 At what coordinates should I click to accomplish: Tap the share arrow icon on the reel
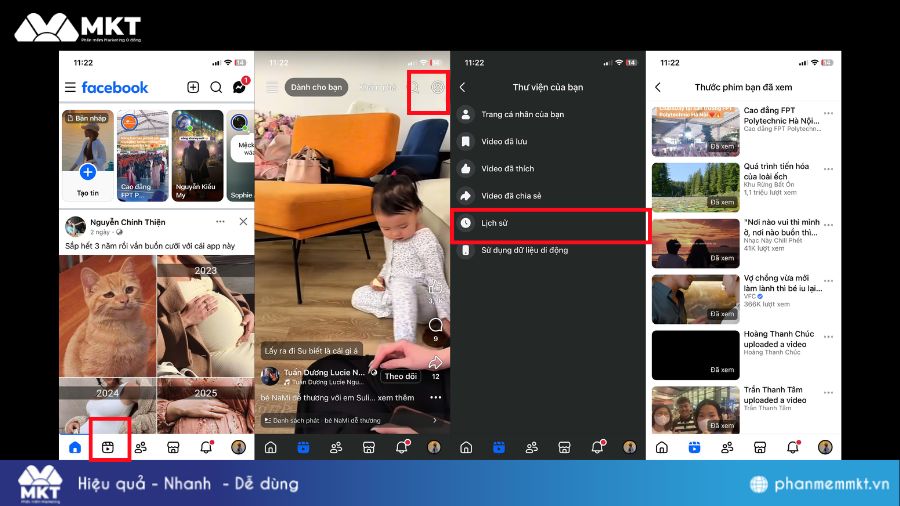click(436, 363)
